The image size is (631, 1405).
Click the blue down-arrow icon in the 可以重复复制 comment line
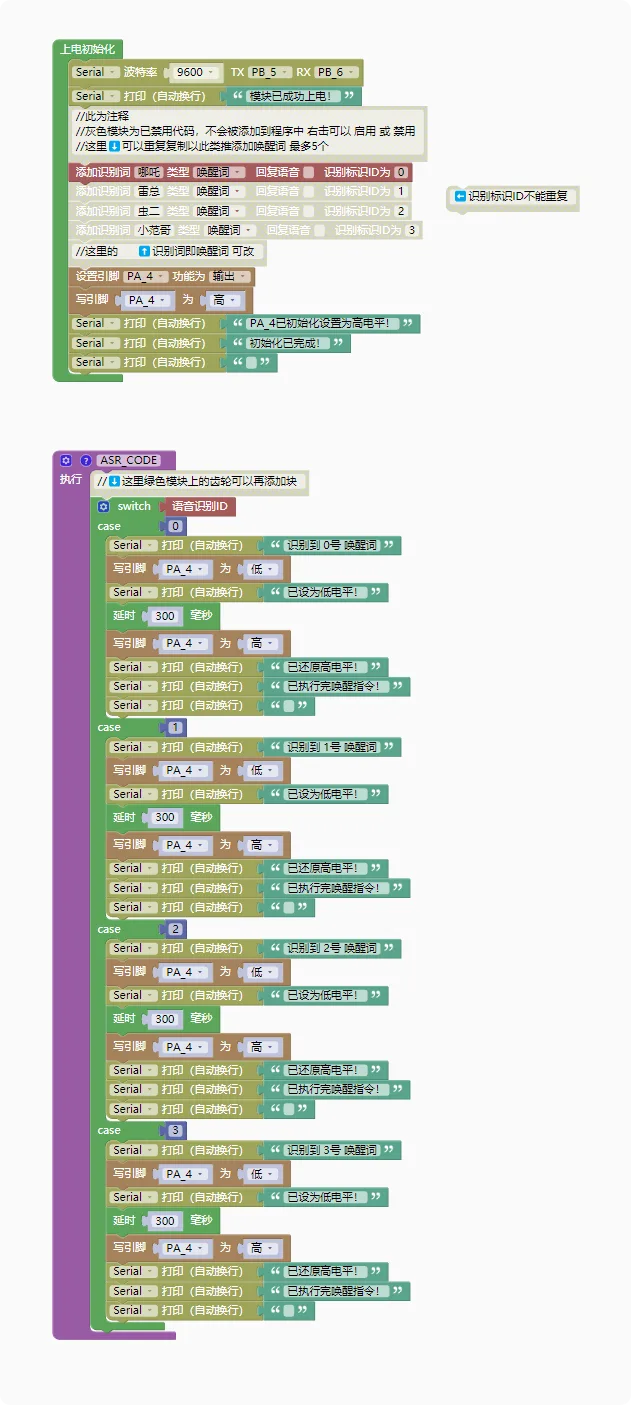115,146
